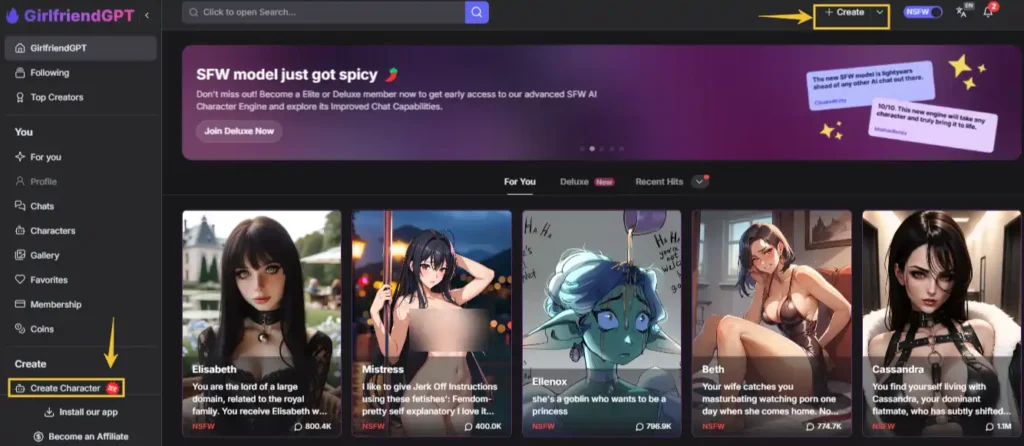Expand the Create dropdown at top
The image size is (1024, 446).
tap(879, 12)
